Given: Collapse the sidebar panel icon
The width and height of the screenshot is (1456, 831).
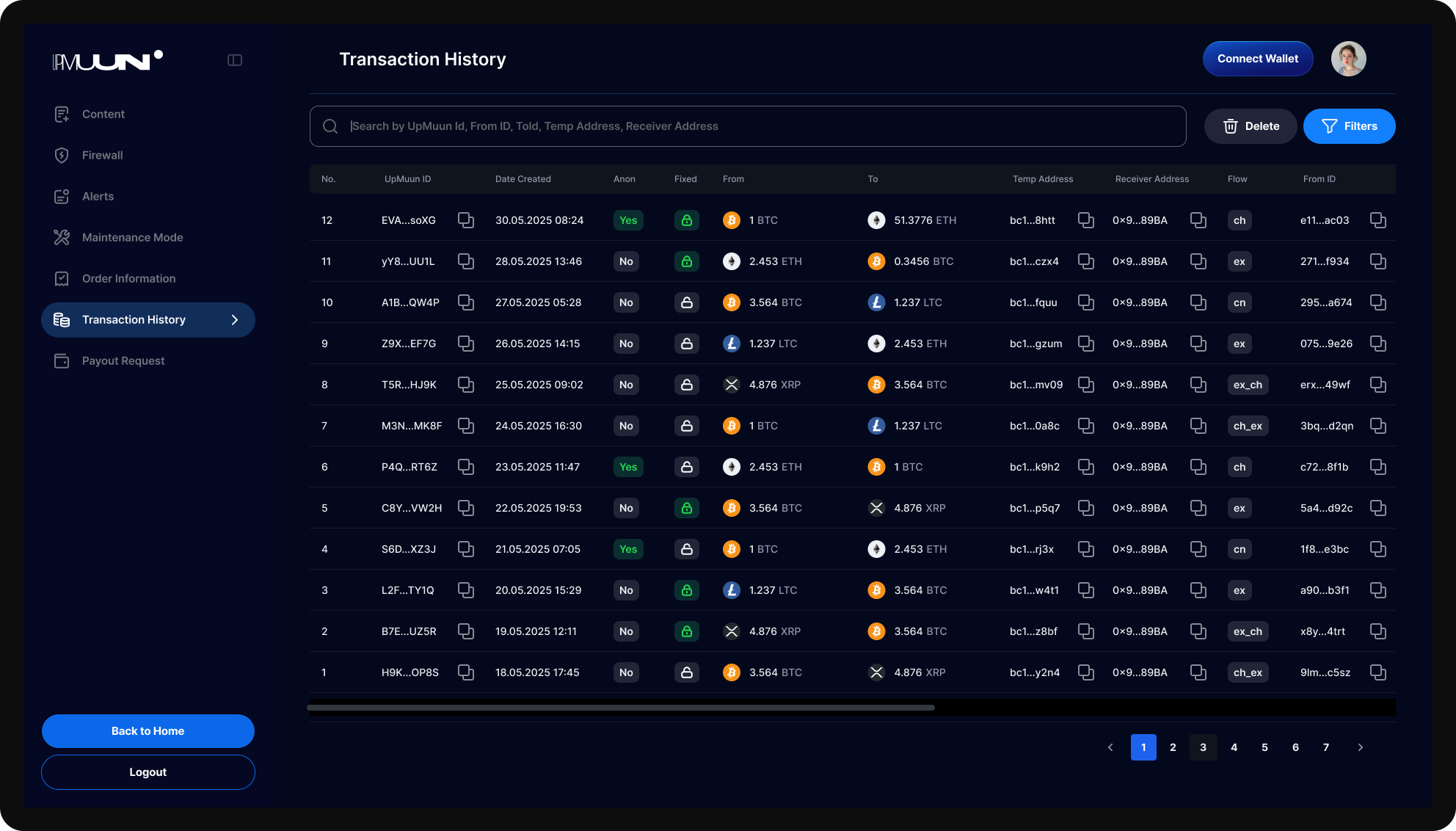Looking at the screenshot, I should coord(235,60).
